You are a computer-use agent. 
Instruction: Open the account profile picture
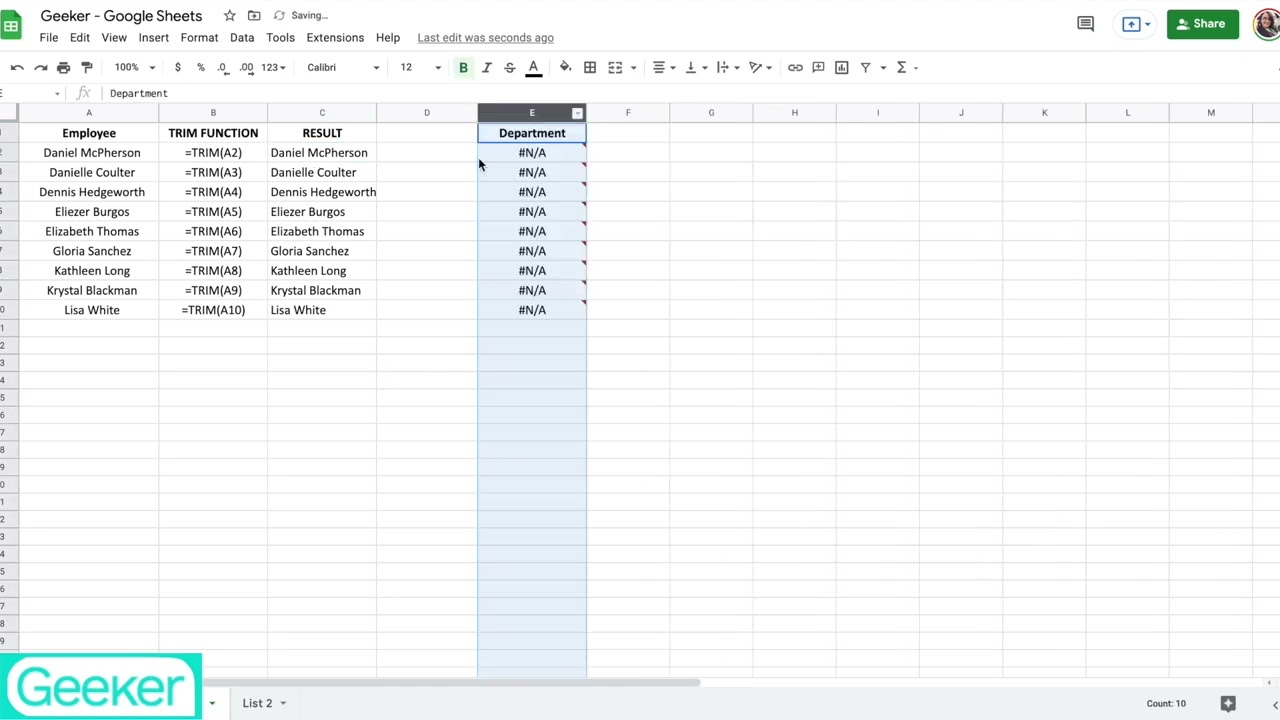coord(1267,24)
